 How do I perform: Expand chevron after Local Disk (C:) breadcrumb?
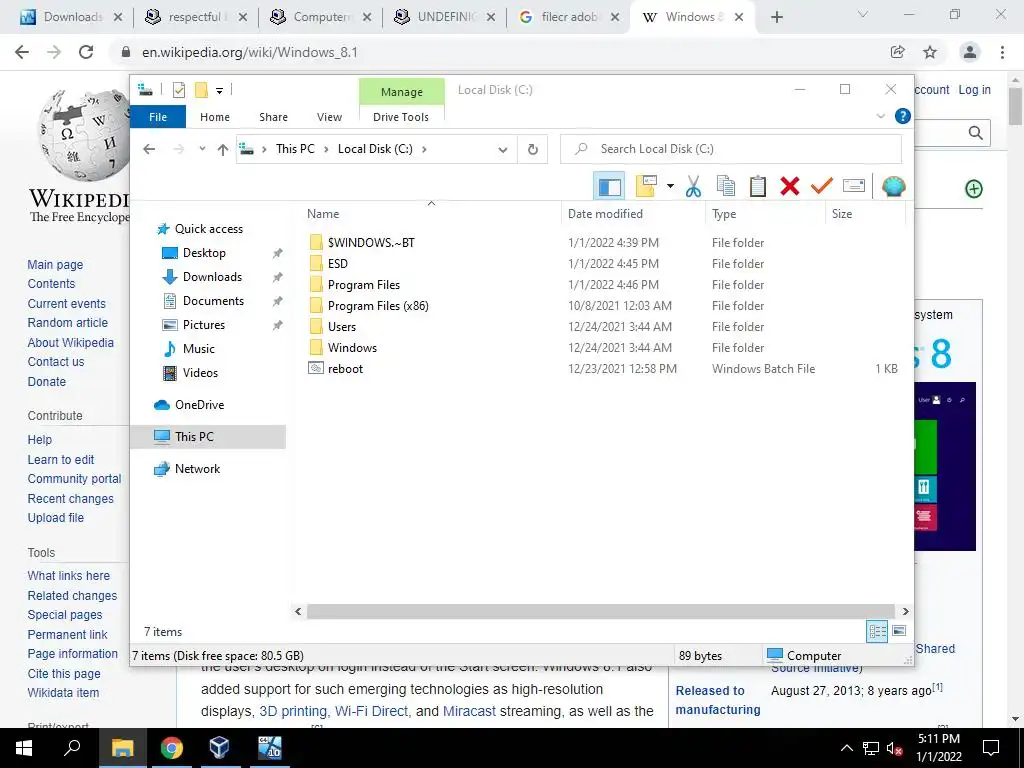[x=424, y=149]
